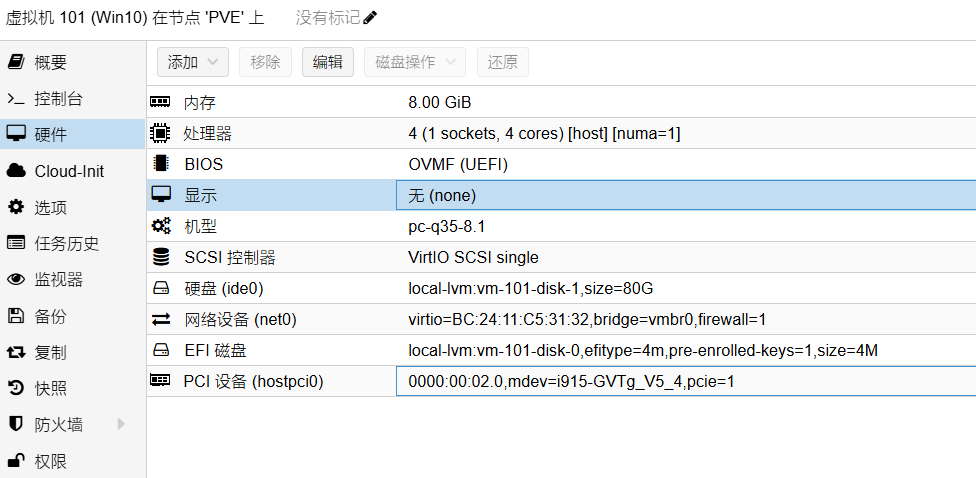
Task: Expand the 防火墙 submenu arrow
Action: click(121, 424)
